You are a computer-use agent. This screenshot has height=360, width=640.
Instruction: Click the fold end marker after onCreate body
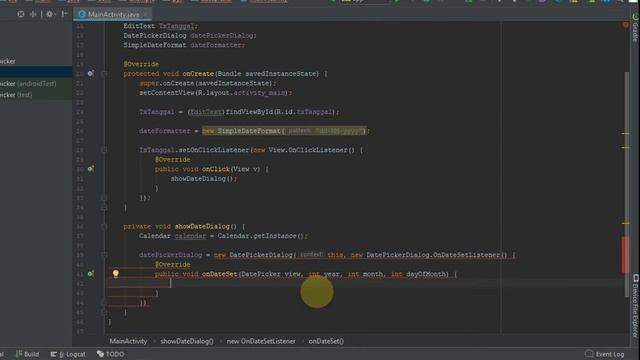(104, 207)
